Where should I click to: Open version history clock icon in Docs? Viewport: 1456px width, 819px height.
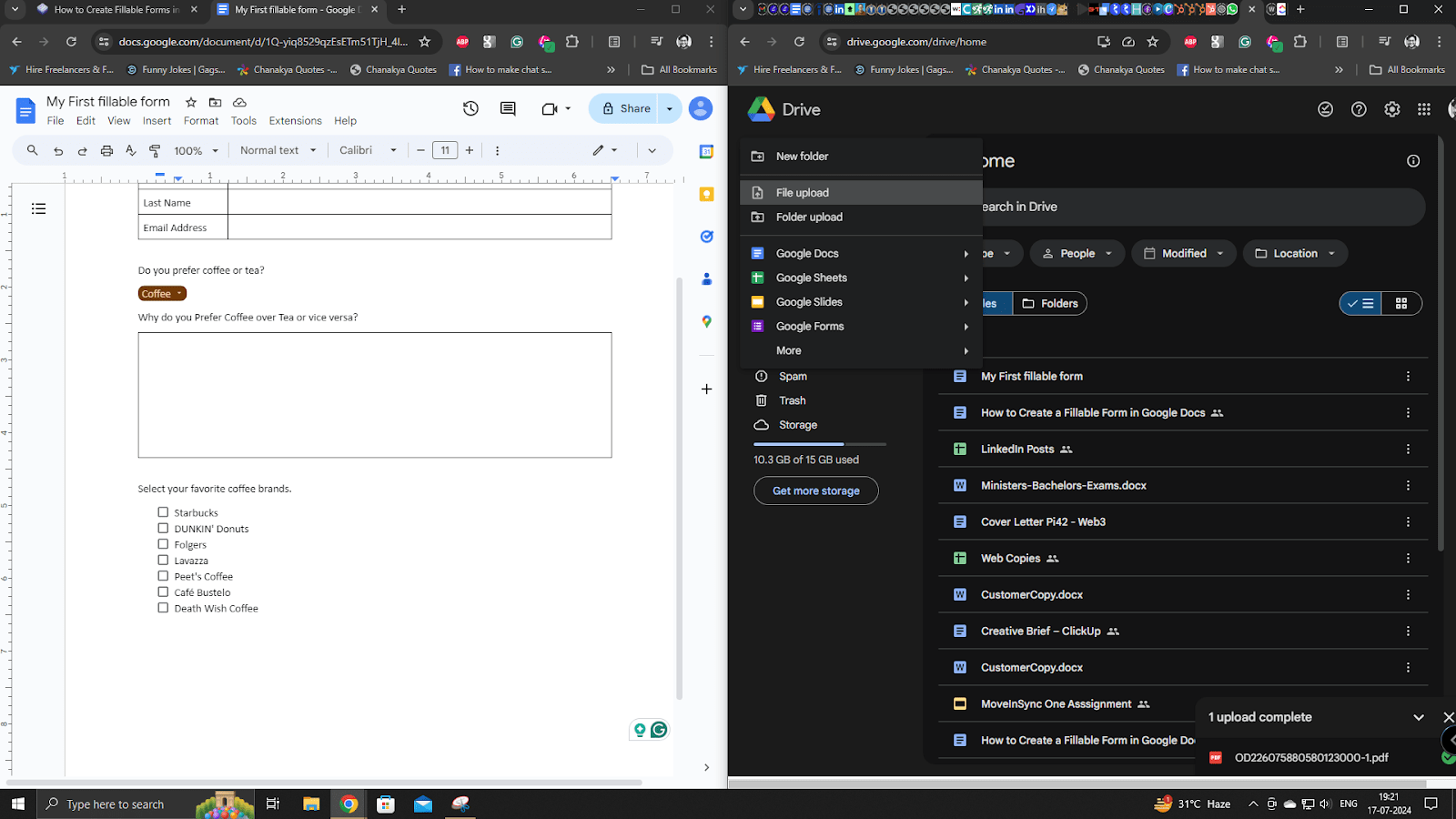click(470, 108)
